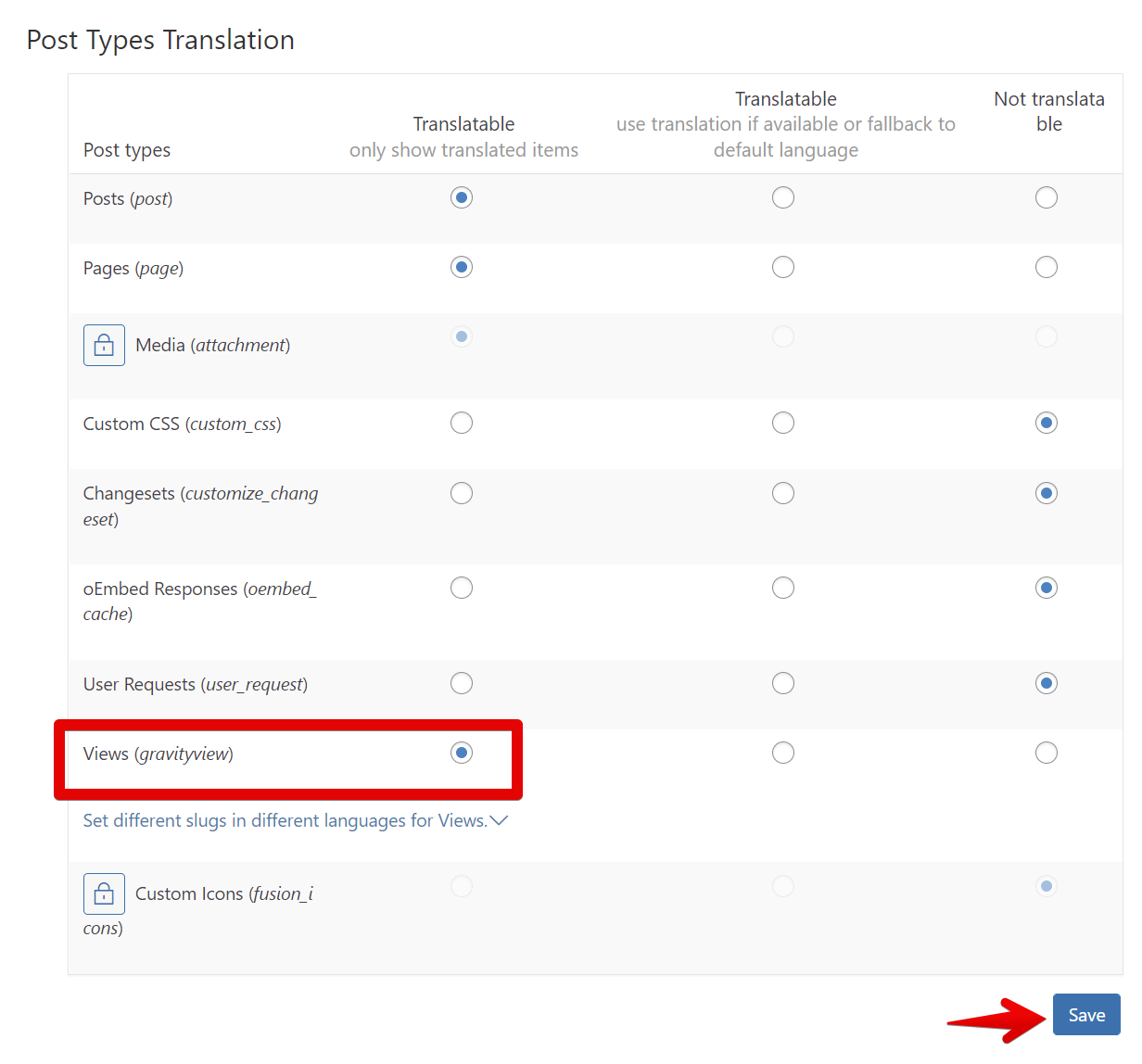Screen dimensions: 1142x1064
Task: Select fallback translation for Views (gravityview)
Action: click(783, 753)
